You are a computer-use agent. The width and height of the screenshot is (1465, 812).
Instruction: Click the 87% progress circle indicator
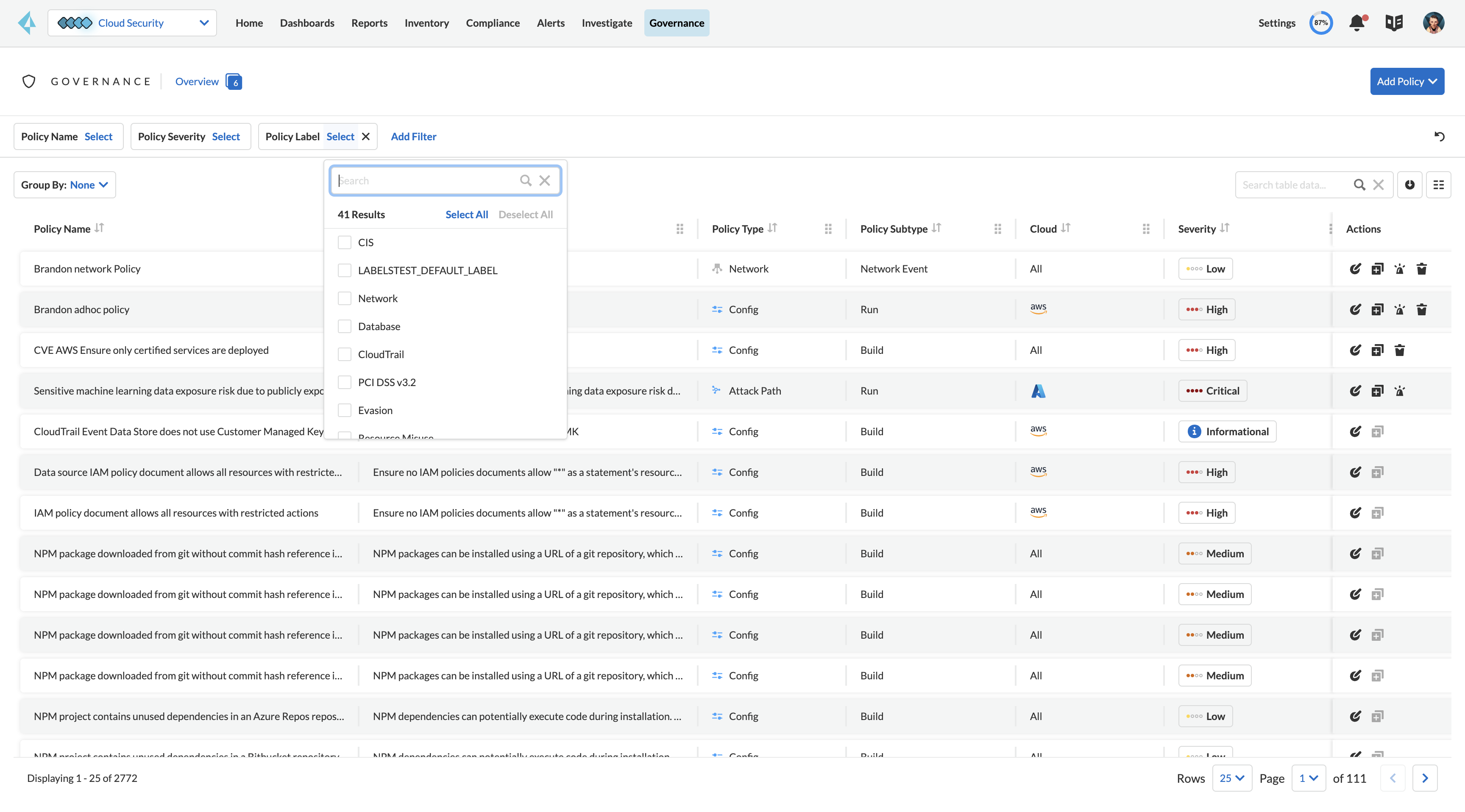click(x=1320, y=23)
